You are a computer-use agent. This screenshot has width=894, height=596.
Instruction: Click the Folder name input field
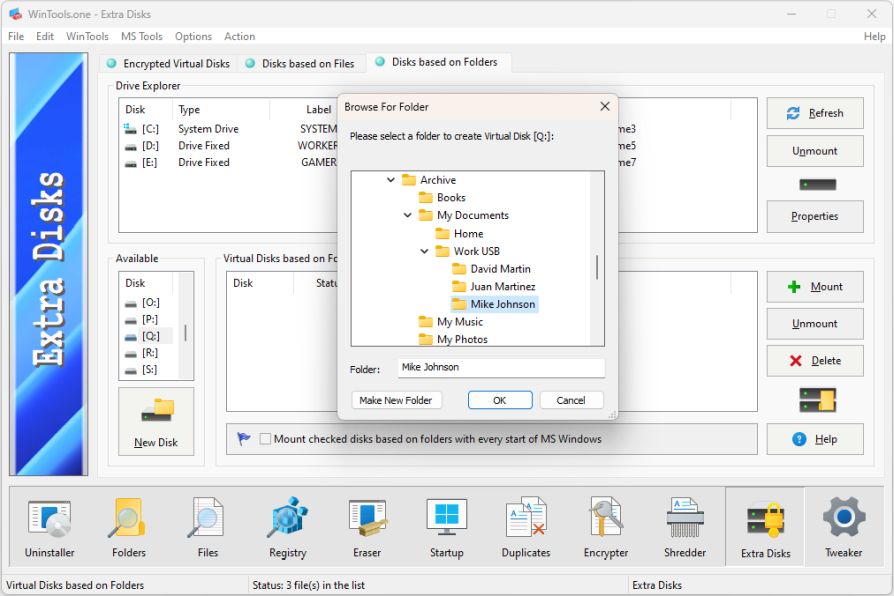(x=501, y=368)
